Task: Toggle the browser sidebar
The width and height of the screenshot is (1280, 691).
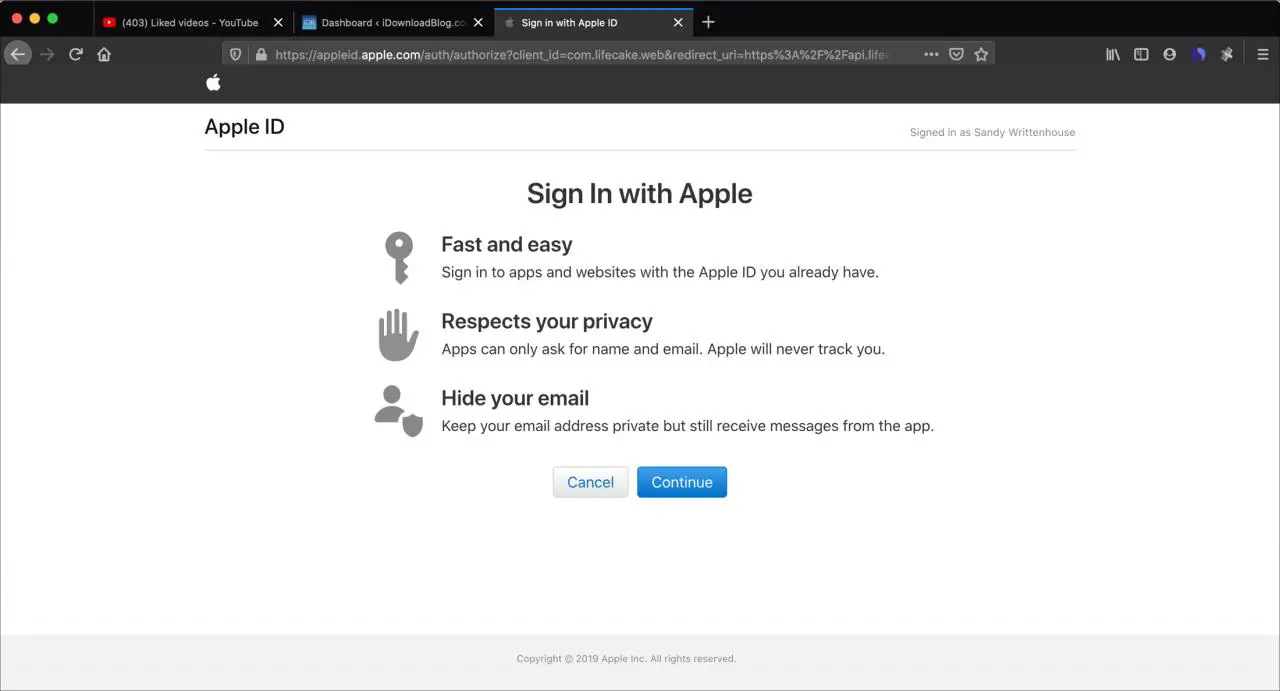Action: pyautogui.click(x=1141, y=54)
